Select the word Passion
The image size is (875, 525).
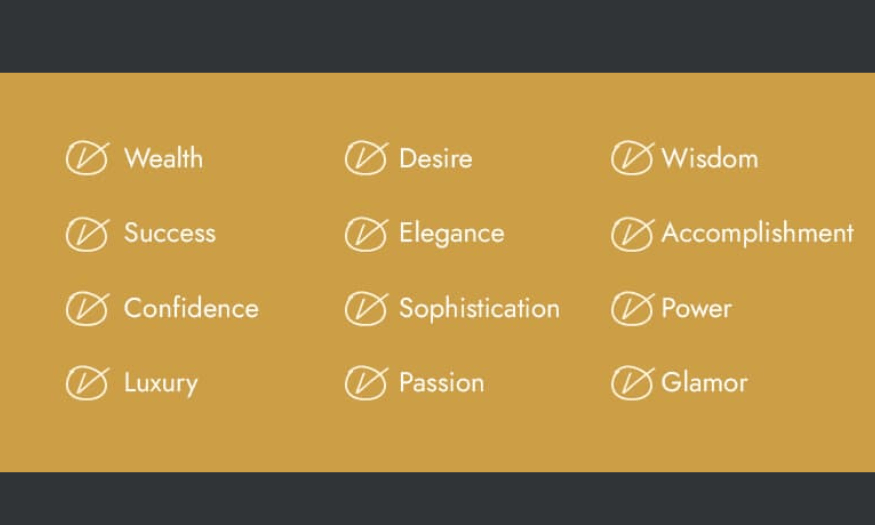coord(441,383)
